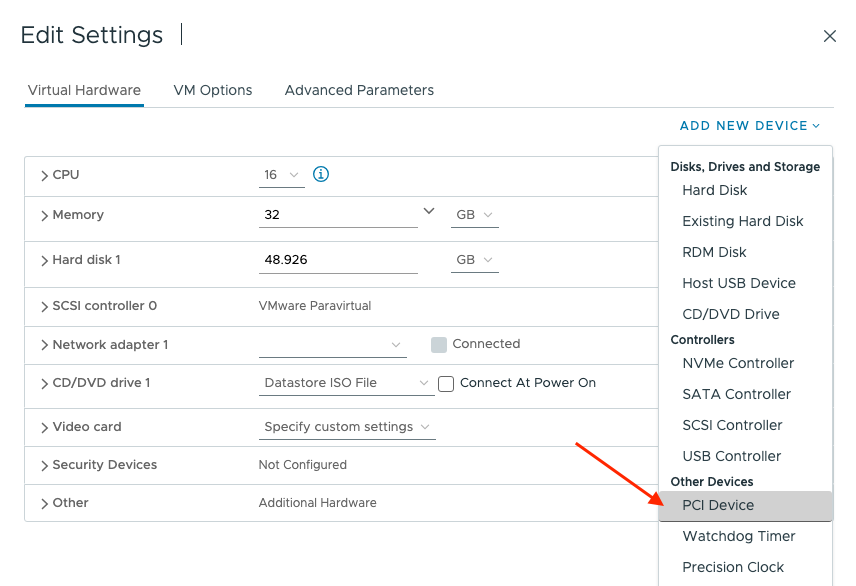Screen dimensions: 856x586
Task: Click the ADD NEW DEVICE button
Action: (749, 126)
